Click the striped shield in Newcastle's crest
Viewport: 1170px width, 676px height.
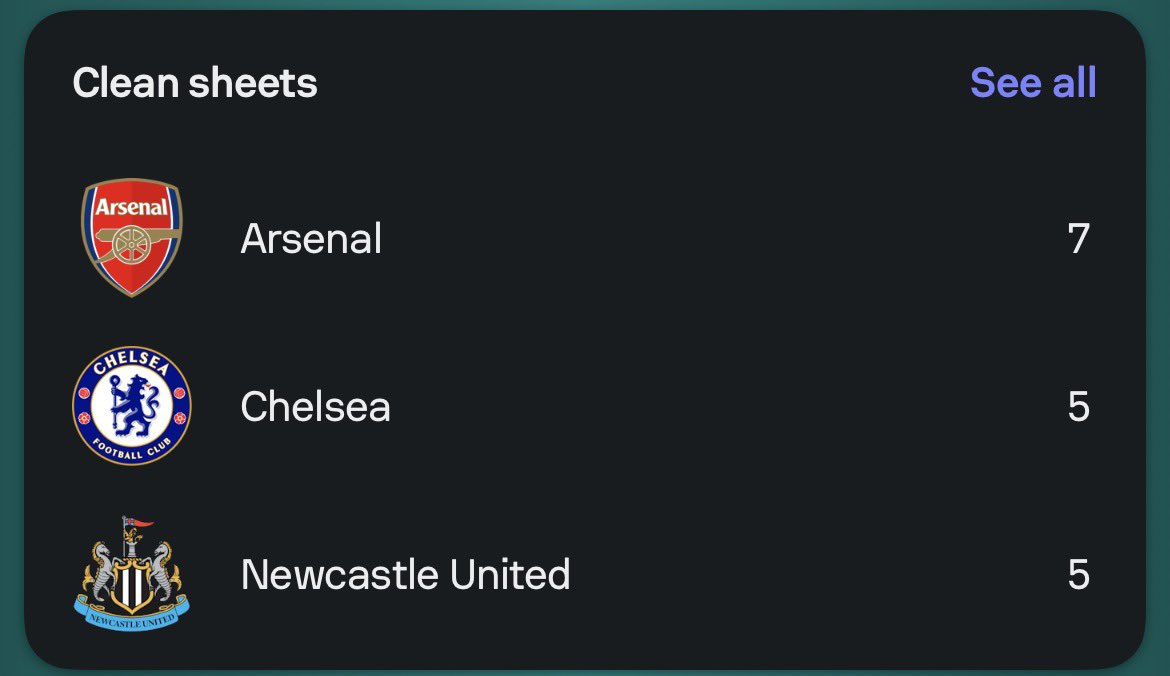[132, 585]
